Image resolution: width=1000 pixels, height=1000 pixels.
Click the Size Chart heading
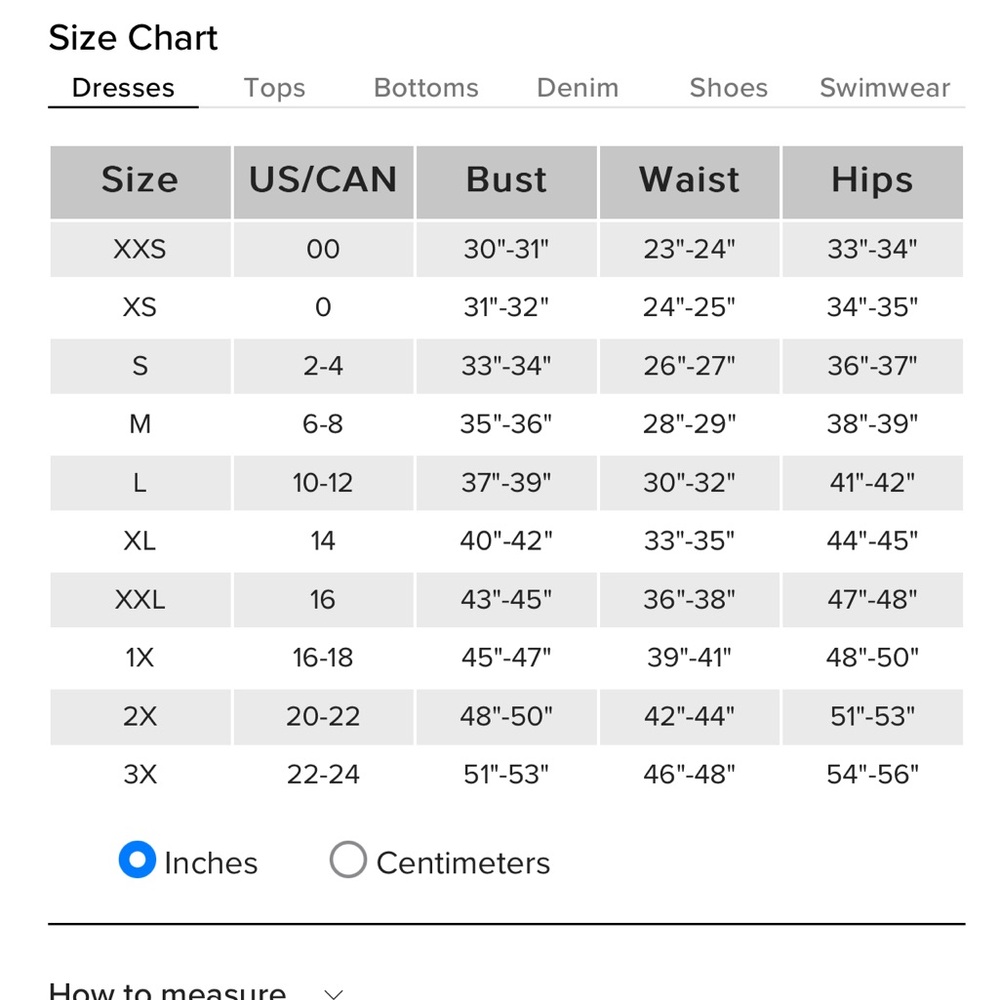(x=133, y=38)
